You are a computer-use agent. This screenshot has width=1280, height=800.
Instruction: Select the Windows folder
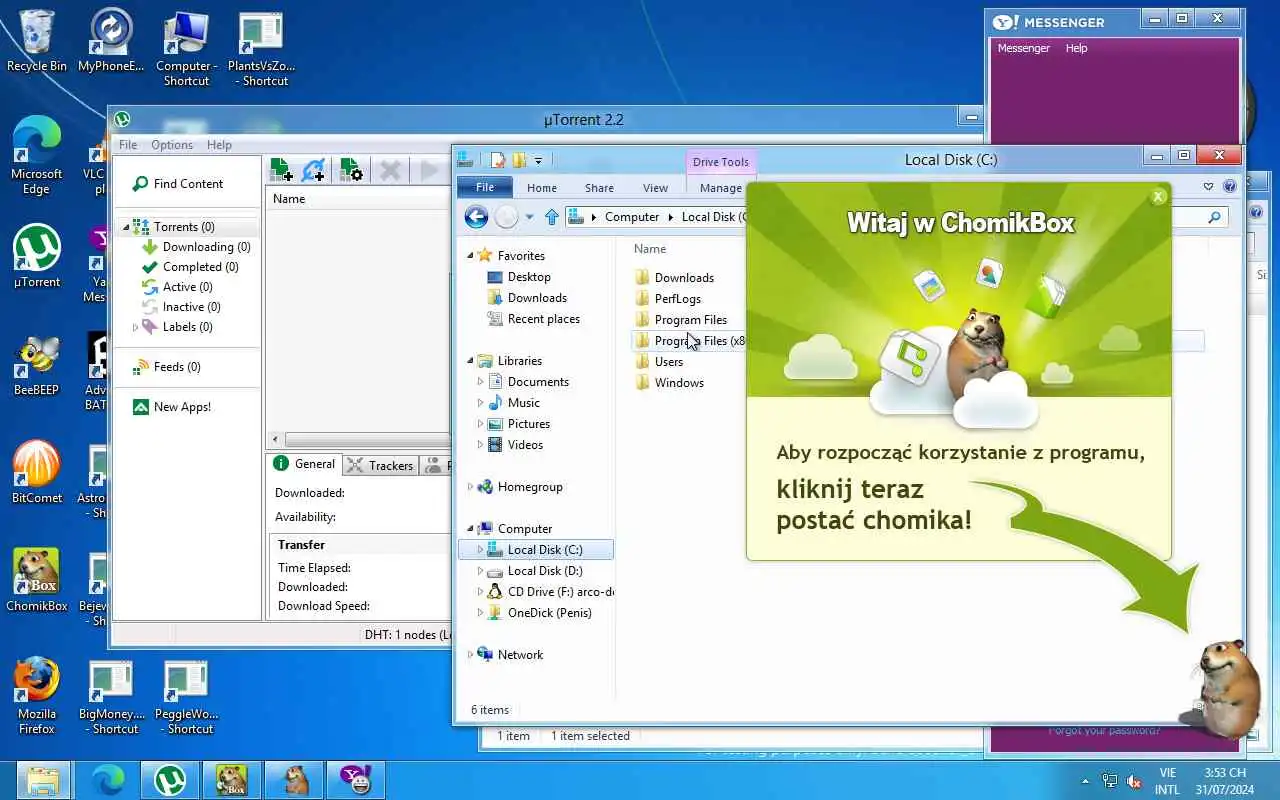click(x=679, y=383)
